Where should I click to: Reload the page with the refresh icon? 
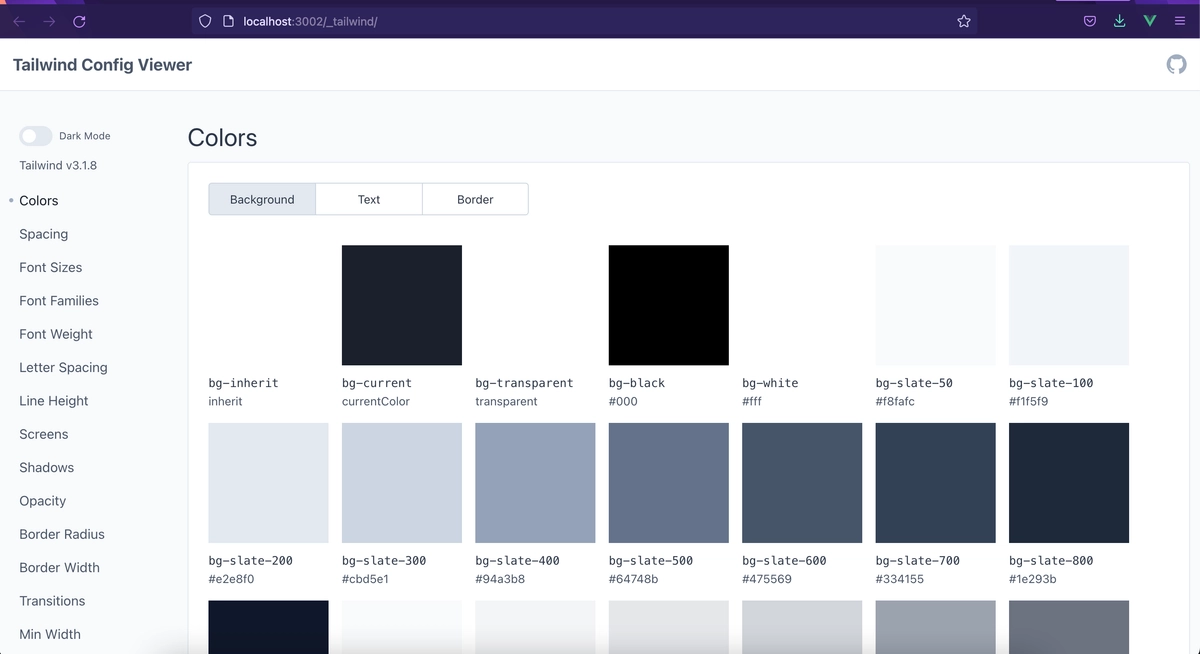(79, 20)
